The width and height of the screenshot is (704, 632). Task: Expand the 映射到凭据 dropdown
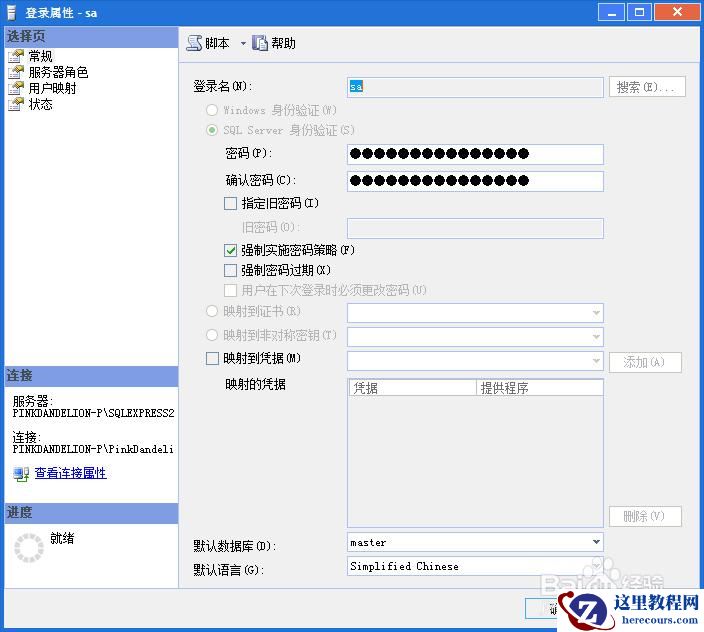[596, 361]
